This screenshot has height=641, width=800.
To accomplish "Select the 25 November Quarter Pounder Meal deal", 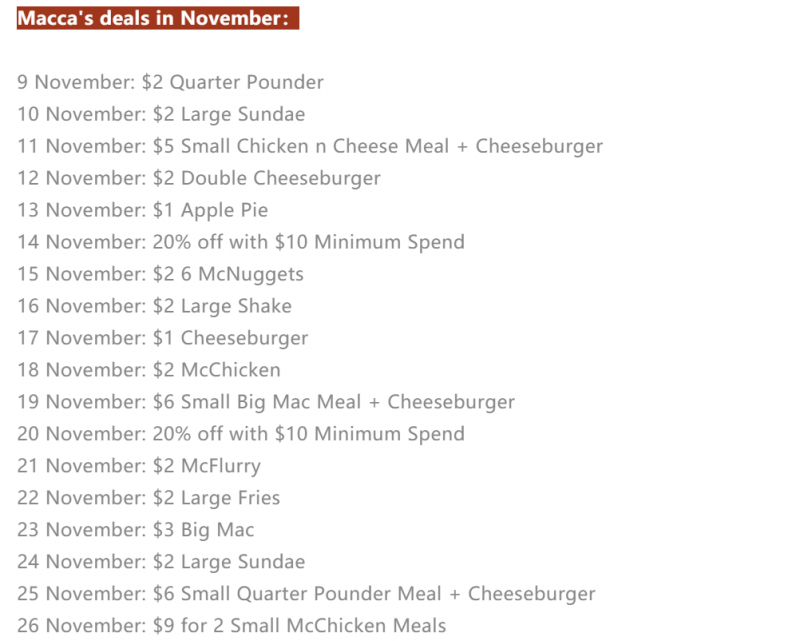I will 306,594.
